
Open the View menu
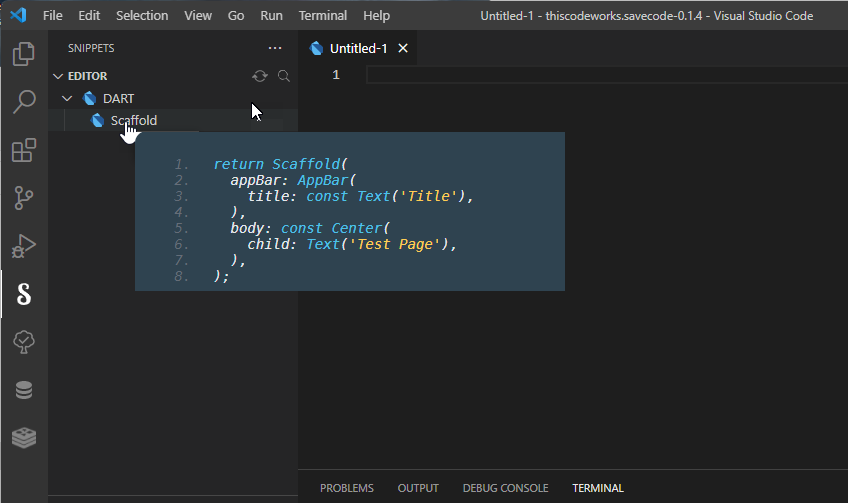pyautogui.click(x=198, y=16)
